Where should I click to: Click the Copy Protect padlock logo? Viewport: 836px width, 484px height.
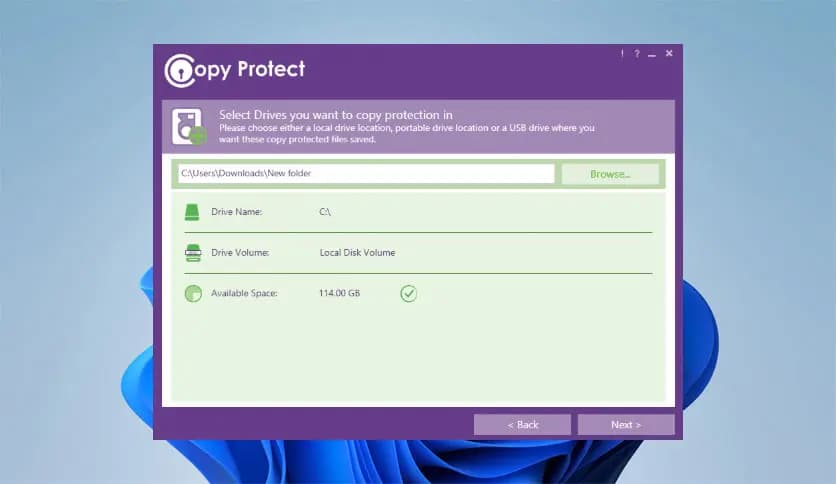tap(180, 70)
